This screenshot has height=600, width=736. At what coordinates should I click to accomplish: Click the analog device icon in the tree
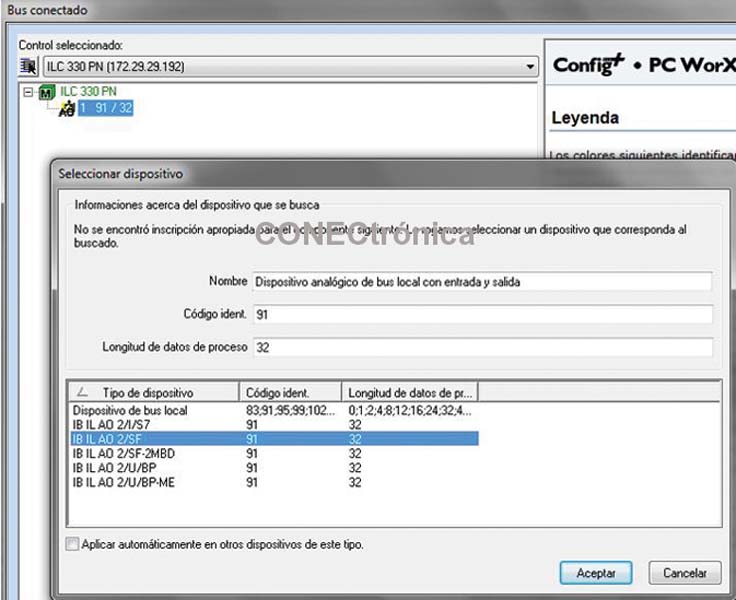click(67, 108)
